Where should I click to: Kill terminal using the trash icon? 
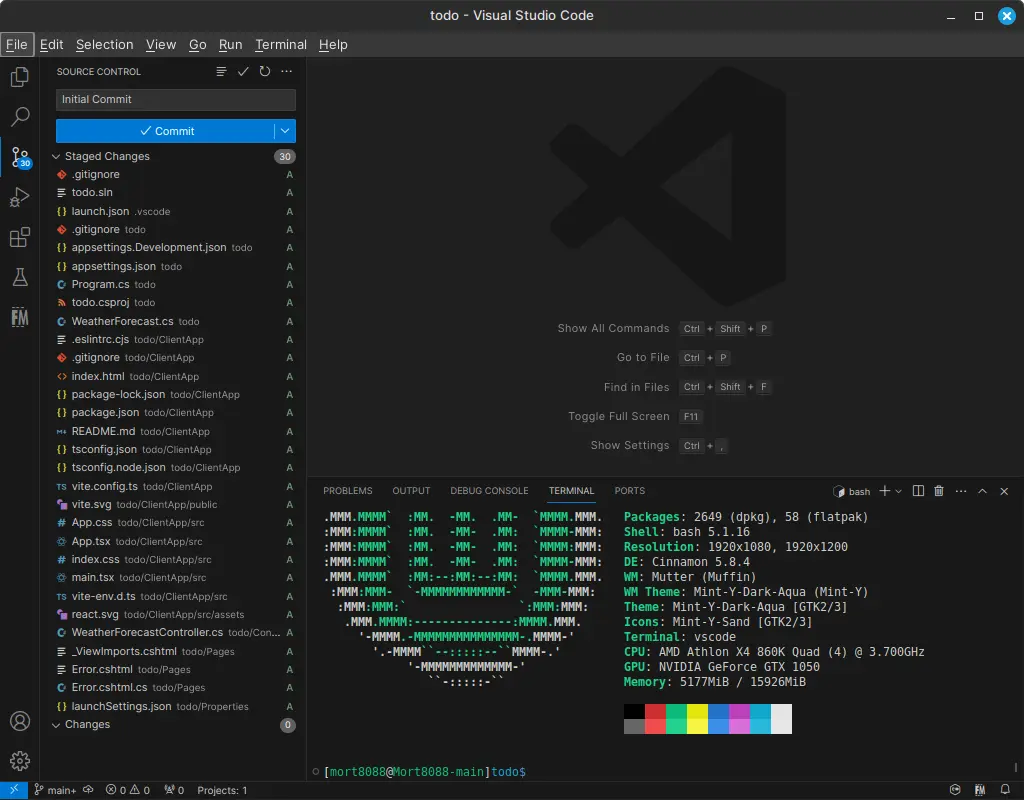938,491
